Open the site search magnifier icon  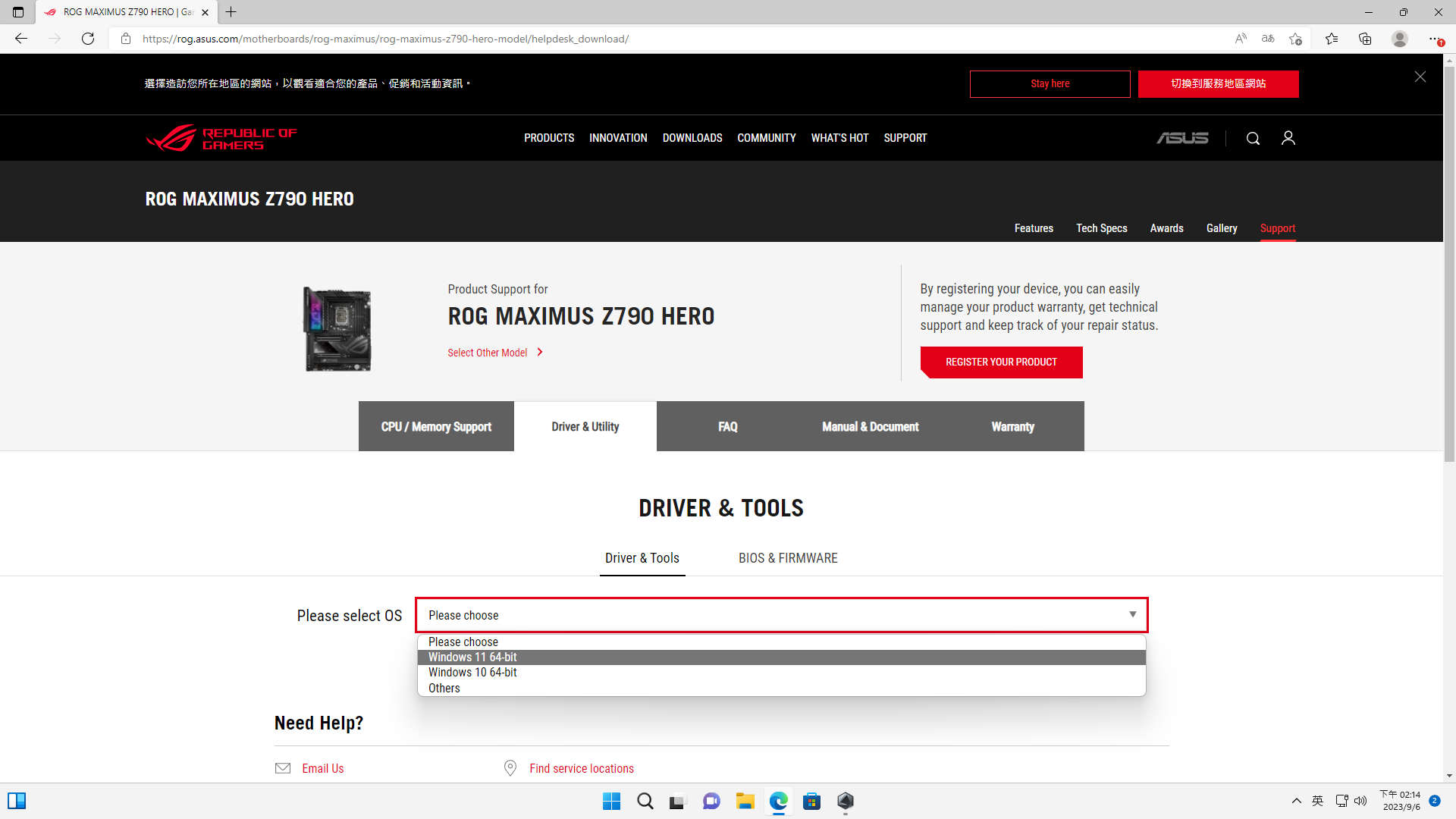[1253, 138]
